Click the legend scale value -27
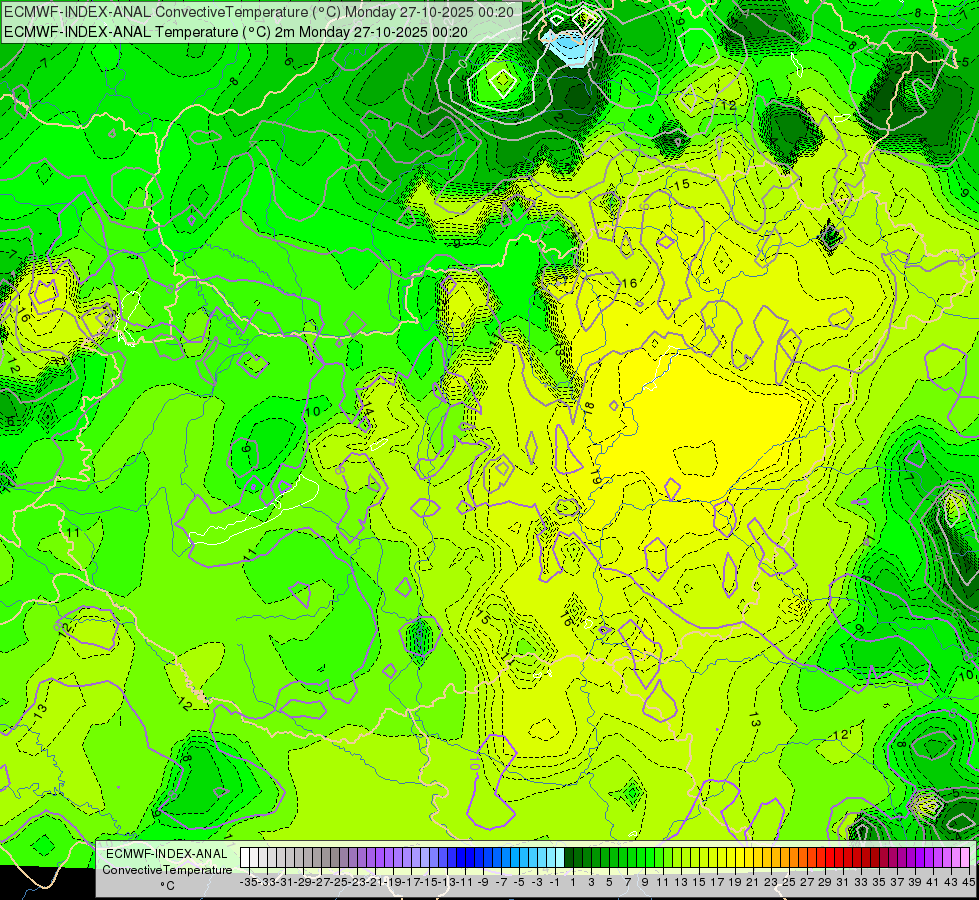Screen dimensions: 979x900 (x=322, y=882)
